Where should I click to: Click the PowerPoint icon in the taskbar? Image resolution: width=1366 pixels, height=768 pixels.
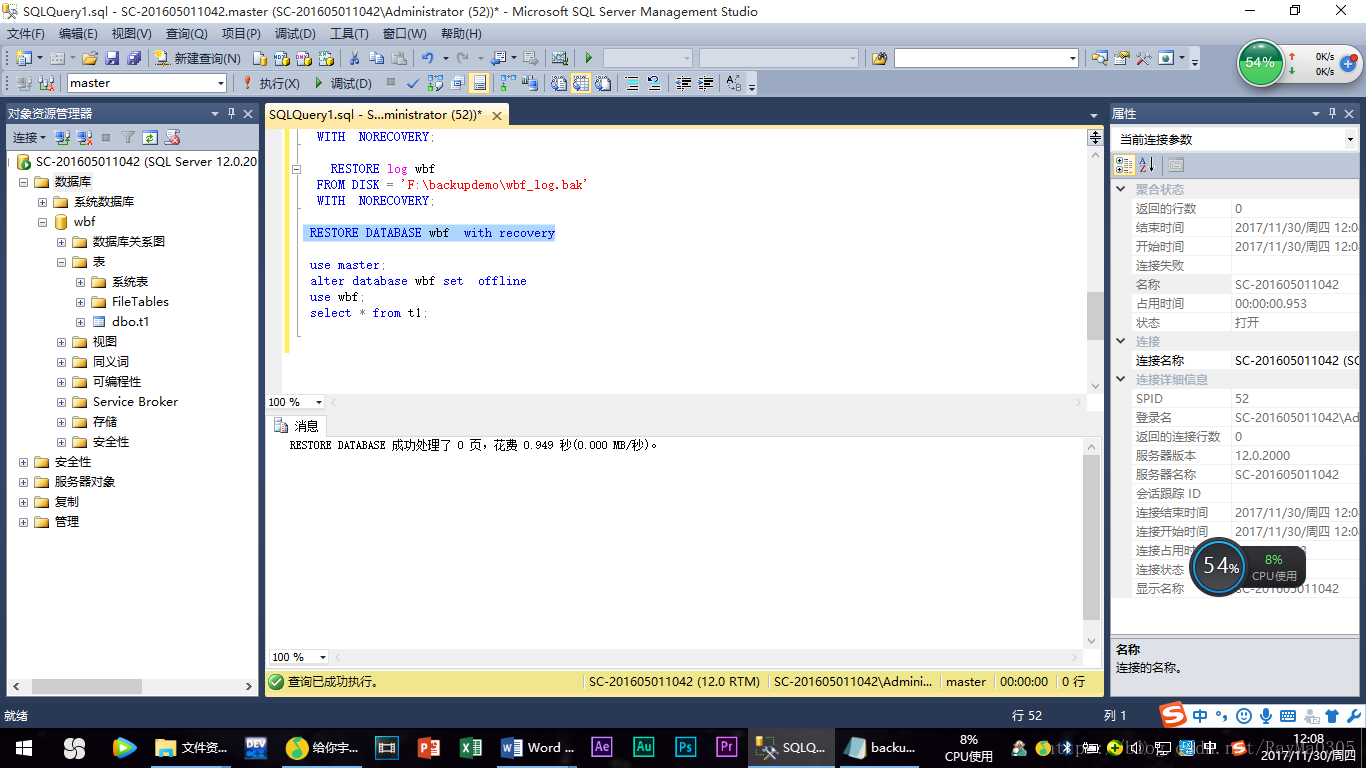pos(428,747)
